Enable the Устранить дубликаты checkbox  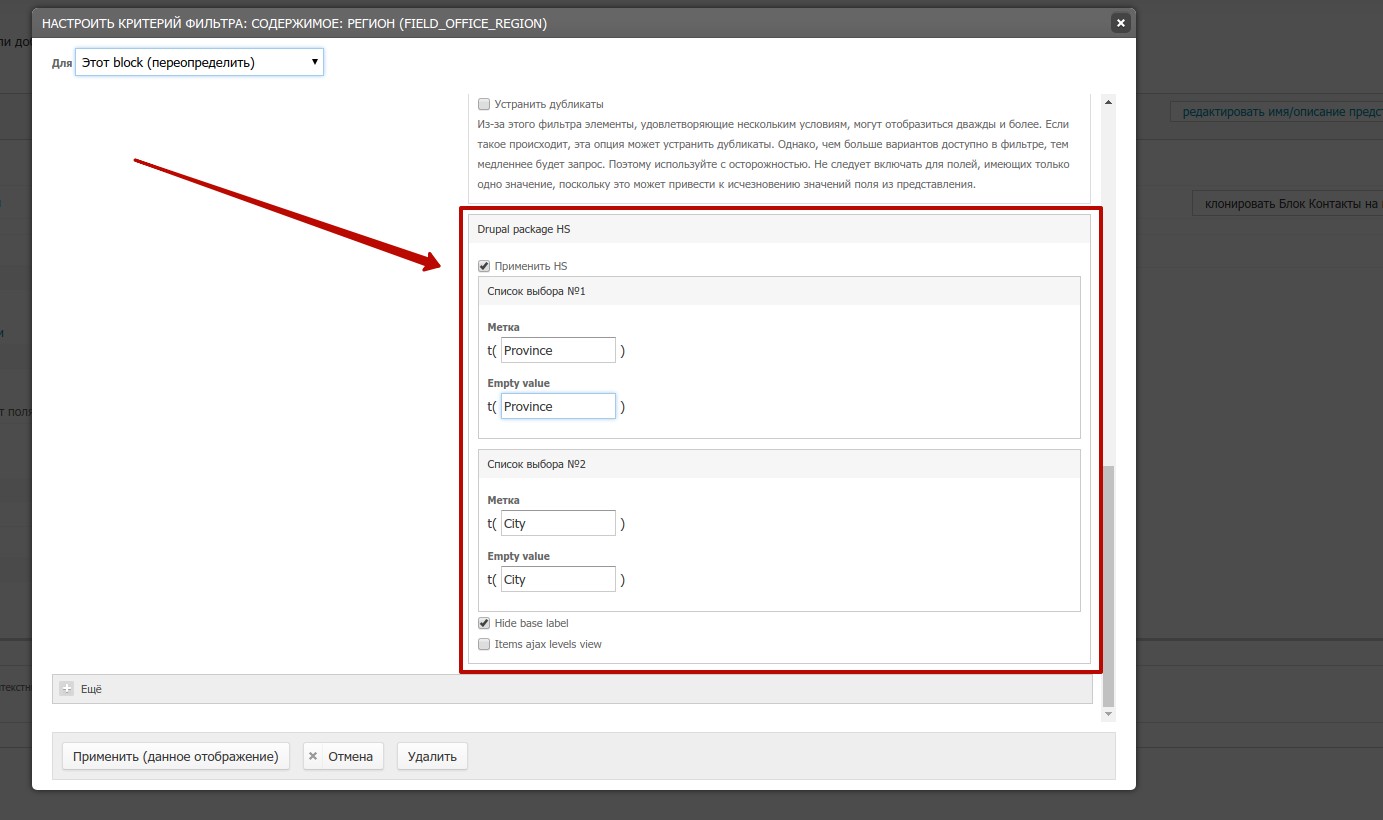[484, 104]
